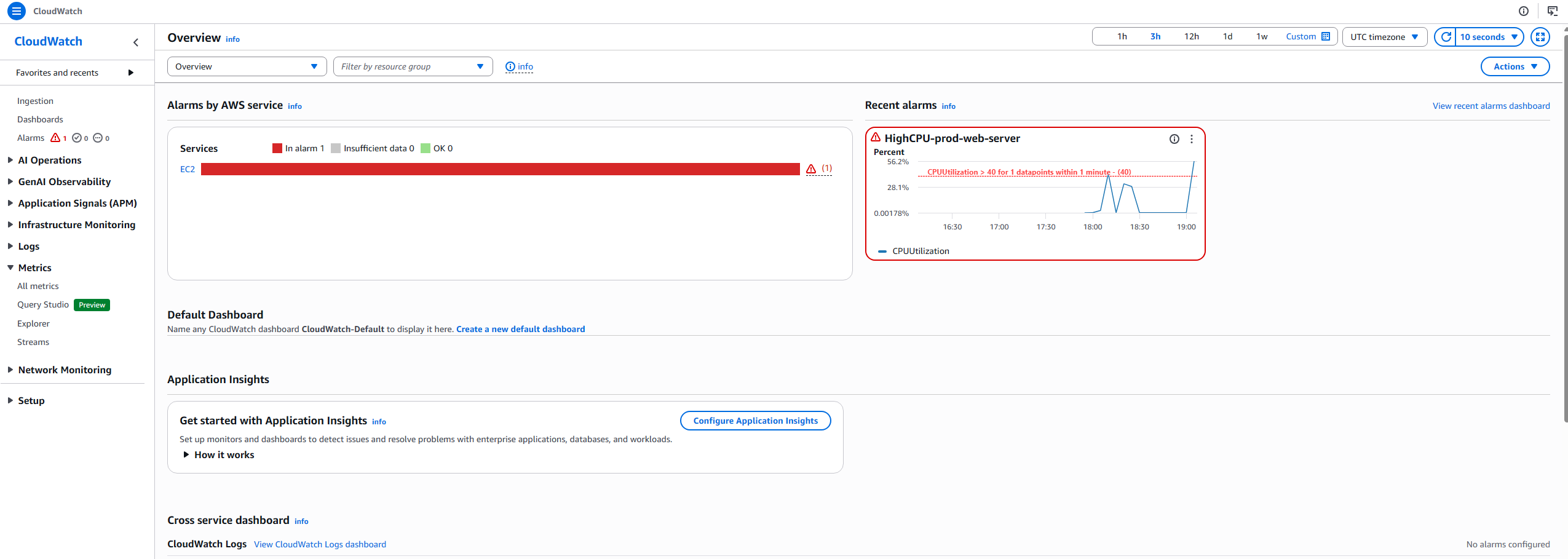Click the help info icon in the top bar
Viewport: 1568px width, 559px height.
pyautogui.click(x=1523, y=11)
